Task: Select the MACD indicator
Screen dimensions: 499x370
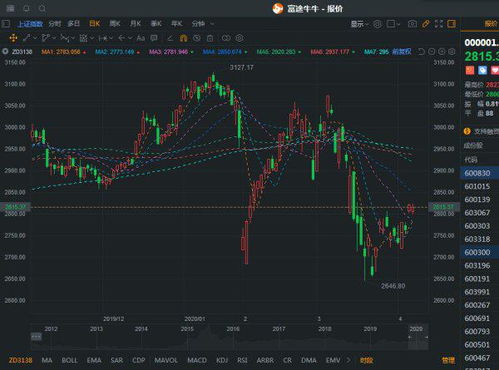Action: (197, 360)
